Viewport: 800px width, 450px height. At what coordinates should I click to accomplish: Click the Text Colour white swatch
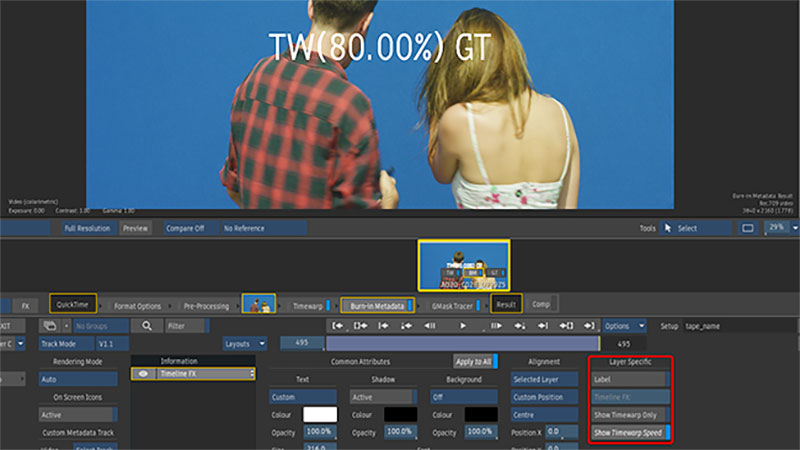[x=320, y=415]
